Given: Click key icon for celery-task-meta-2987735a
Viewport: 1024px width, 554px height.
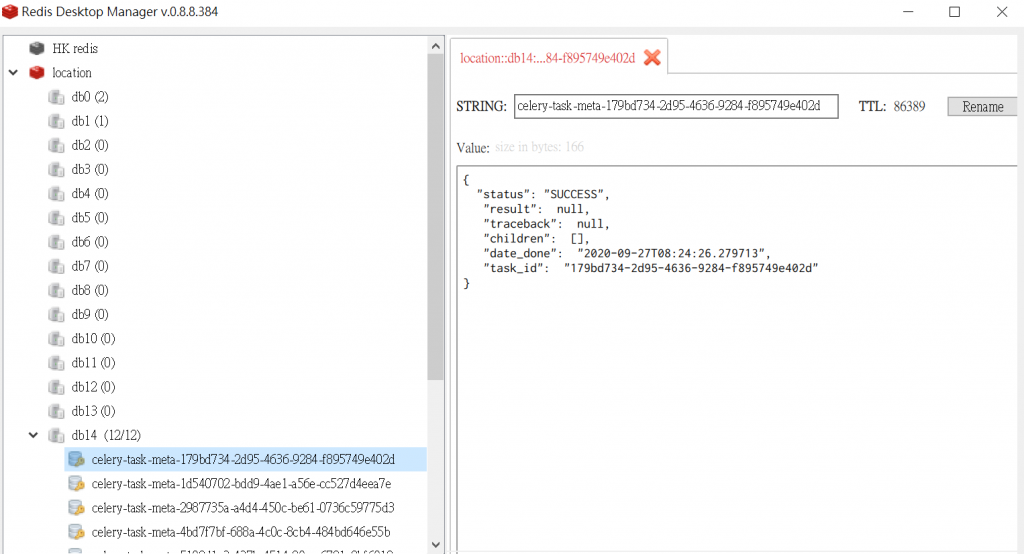Looking at the screenshot, I should (x=76, y=508).
